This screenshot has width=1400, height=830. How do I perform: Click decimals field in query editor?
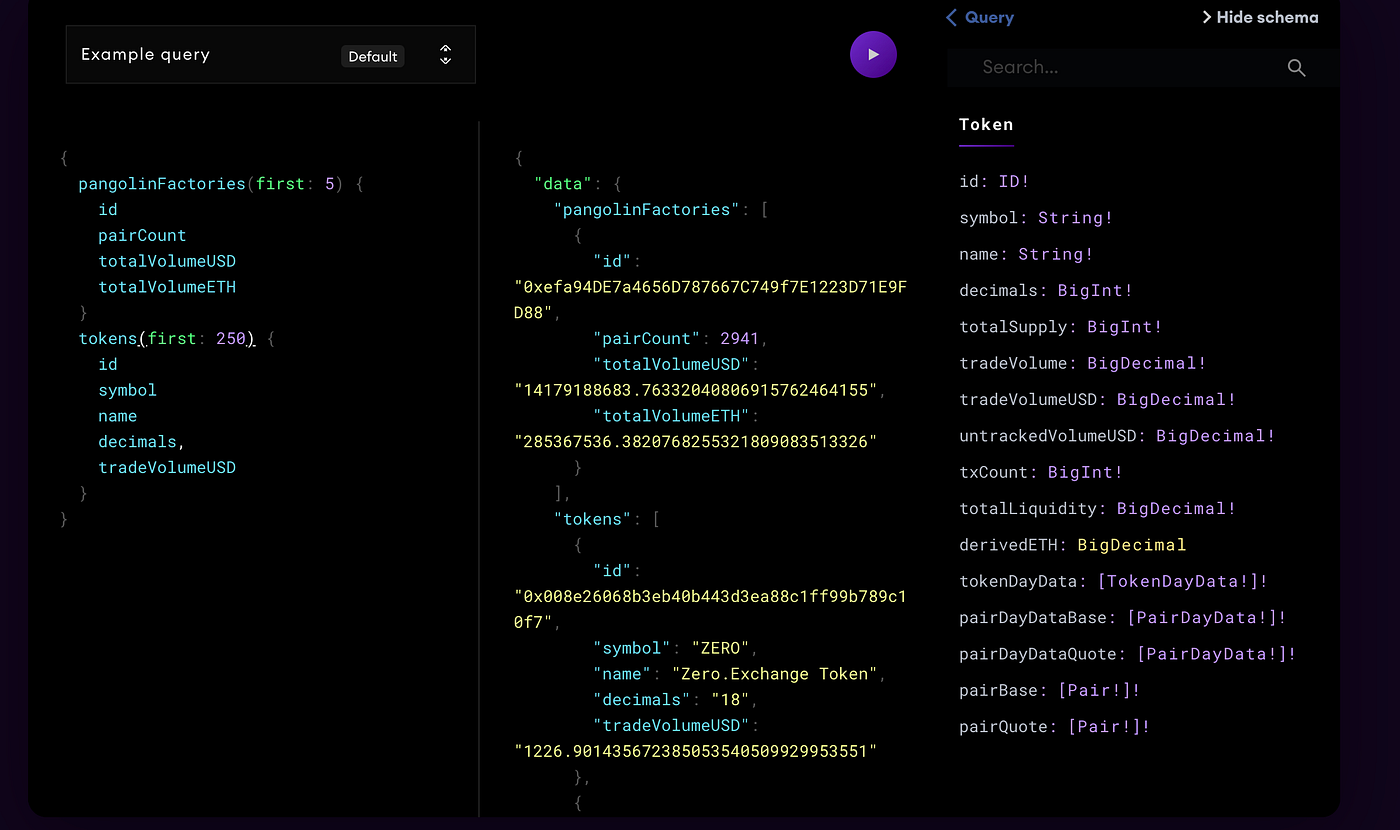click(x=137, y=442)
